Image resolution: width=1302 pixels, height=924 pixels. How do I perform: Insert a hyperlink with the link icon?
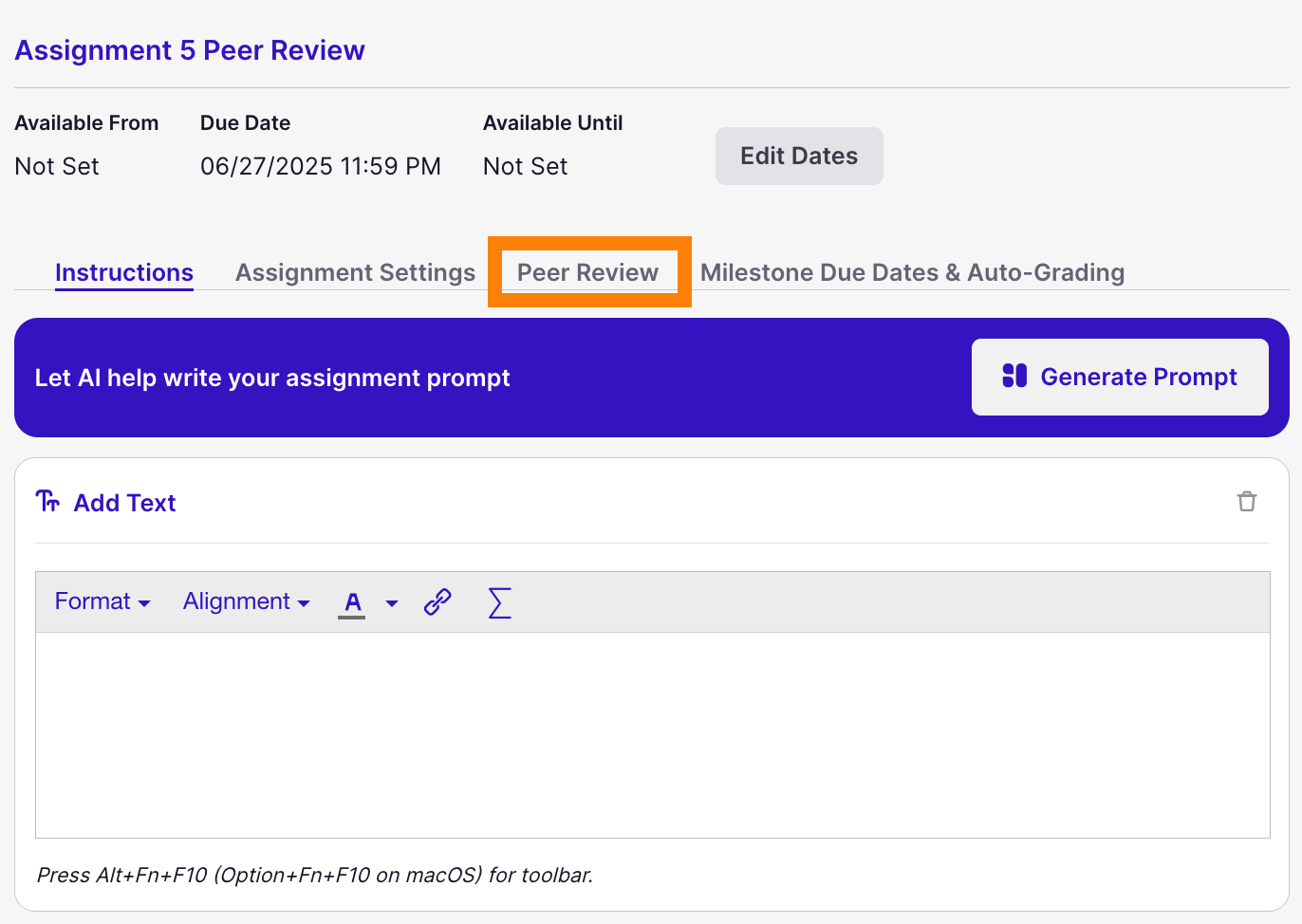coord(437,601)
